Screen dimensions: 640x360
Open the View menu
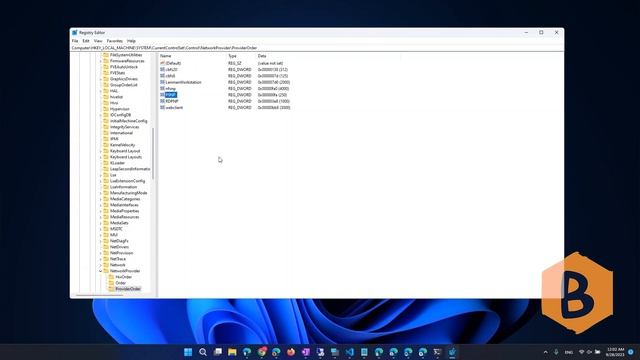pyautogui.click(x=98, y=41)
